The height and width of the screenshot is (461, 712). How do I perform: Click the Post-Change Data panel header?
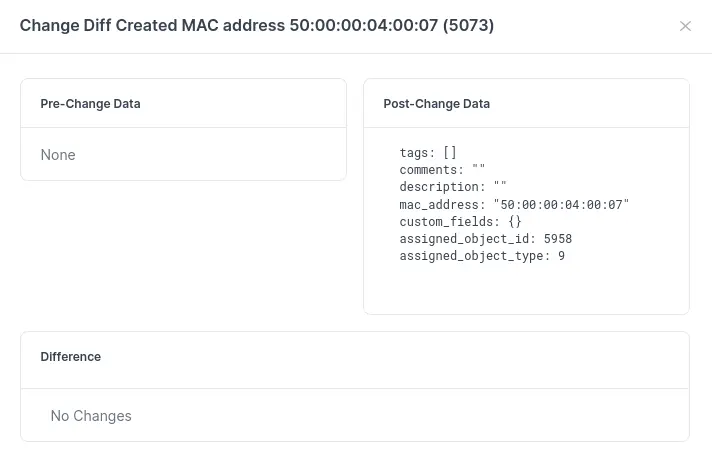tap(437, 104)
